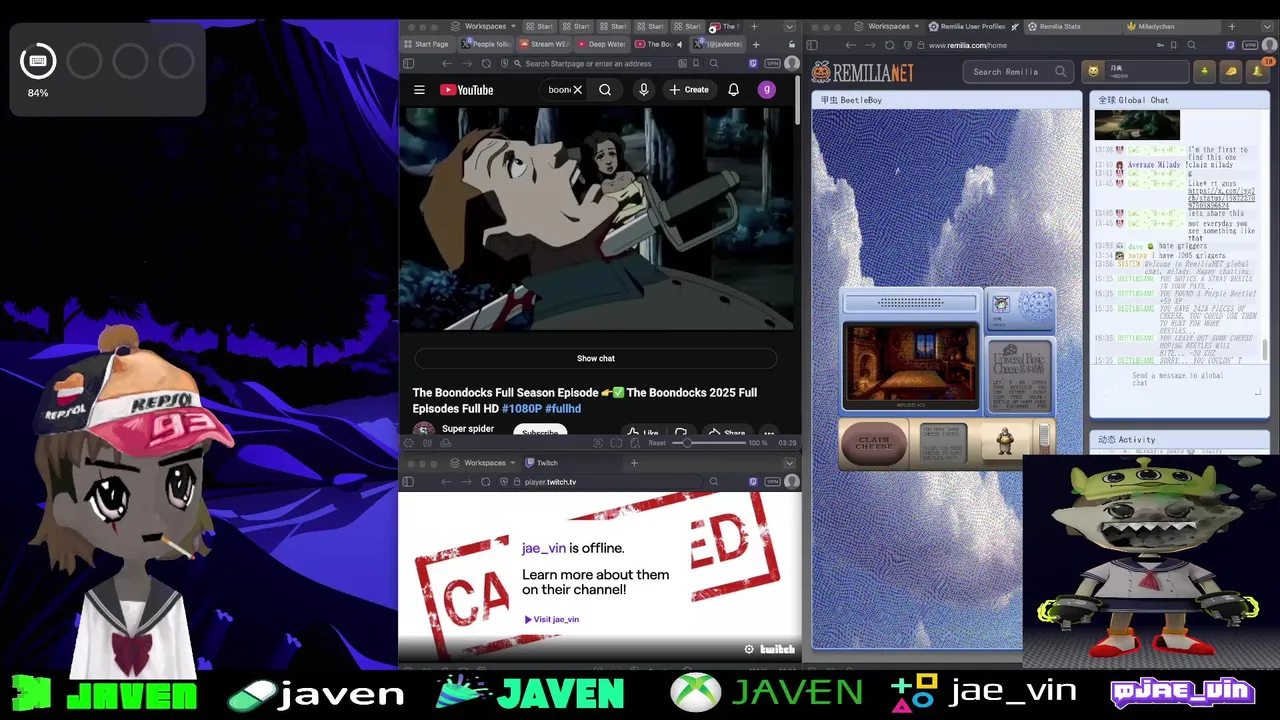Open the video thumbnail in Global Chat

coord(1137,125)
